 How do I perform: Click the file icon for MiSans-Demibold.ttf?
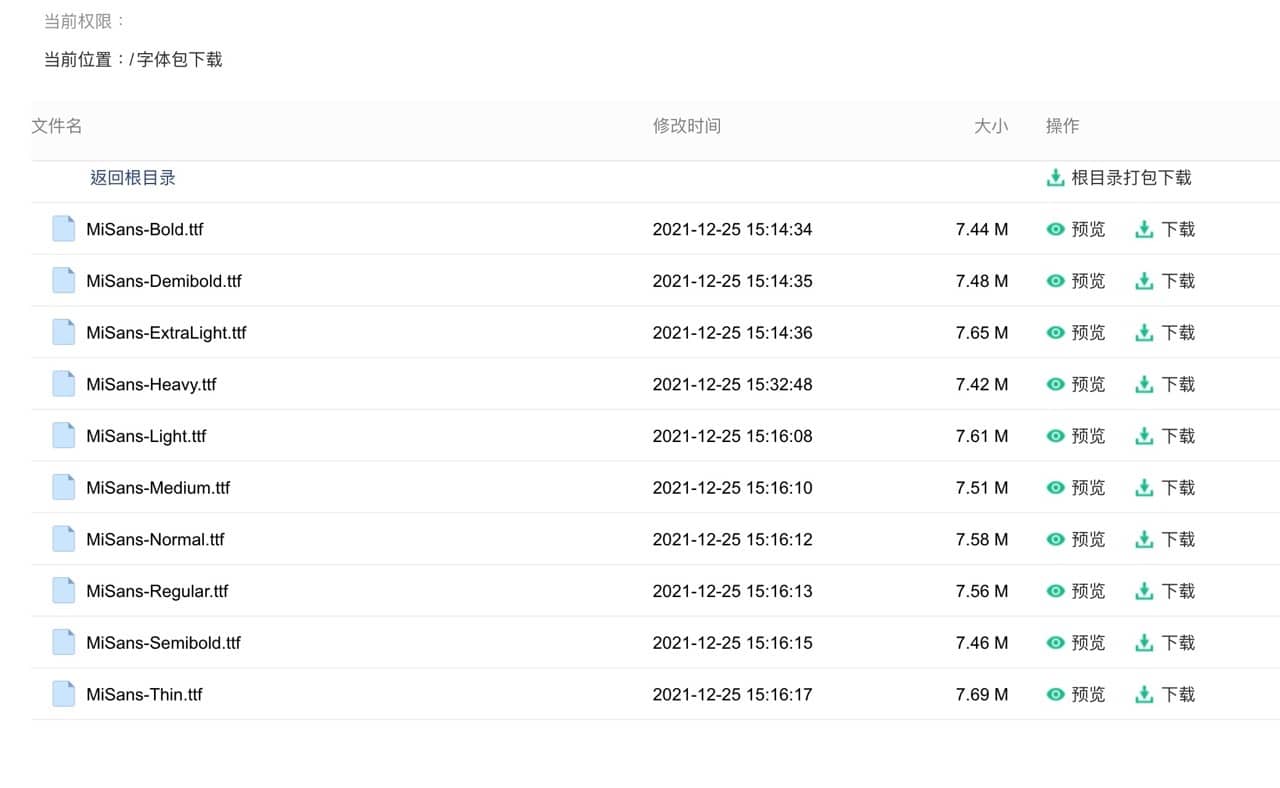click(x=64, y=281)
